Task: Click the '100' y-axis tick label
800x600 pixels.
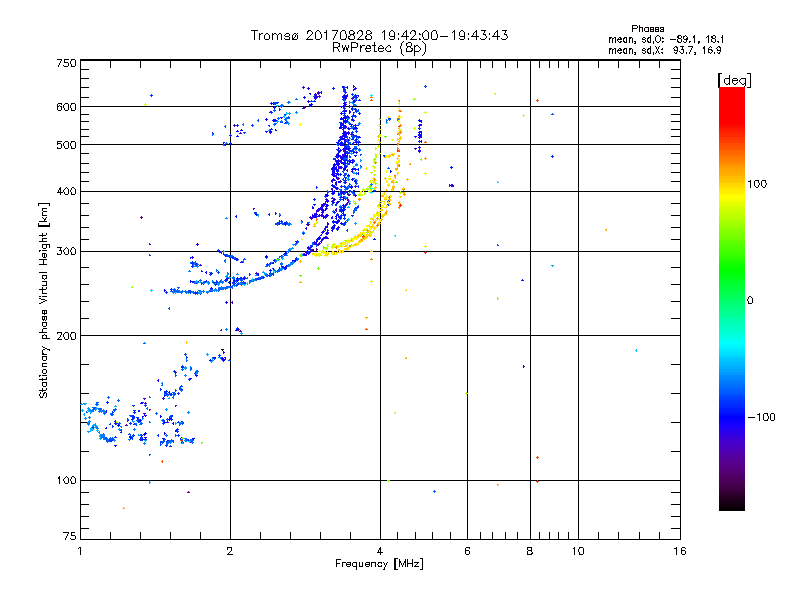Action: click(66, 480)
